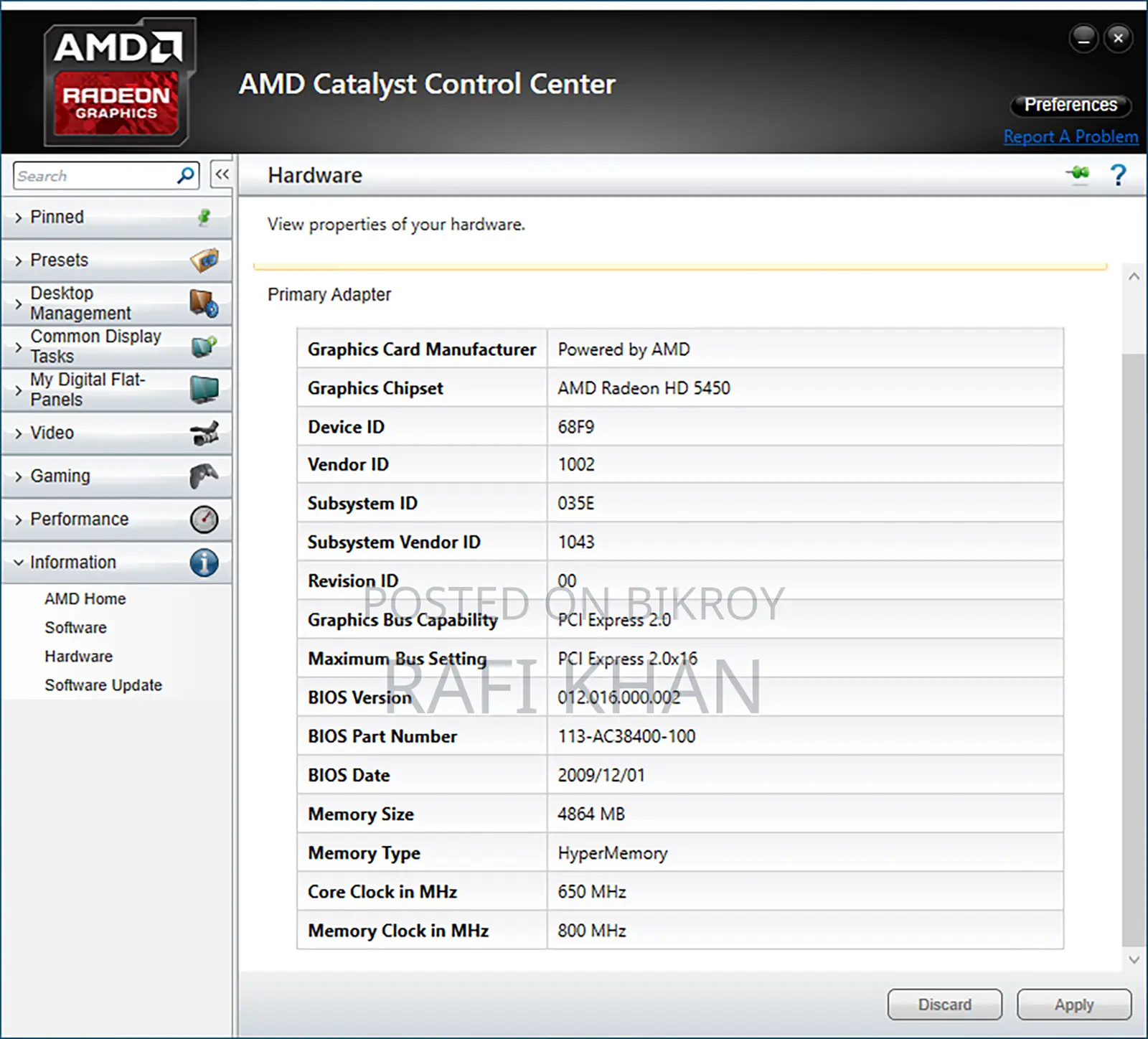1148x1039 pixels.
Task: Select Hardware in the Information list
Action: pyautogui.click(x=78, y=656)
